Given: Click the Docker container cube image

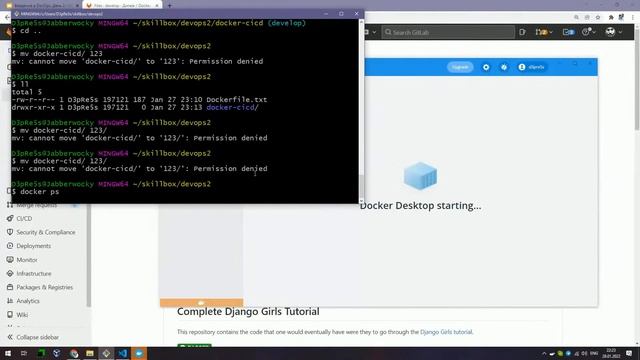Looking at the screenshot, I should (420, 176).
